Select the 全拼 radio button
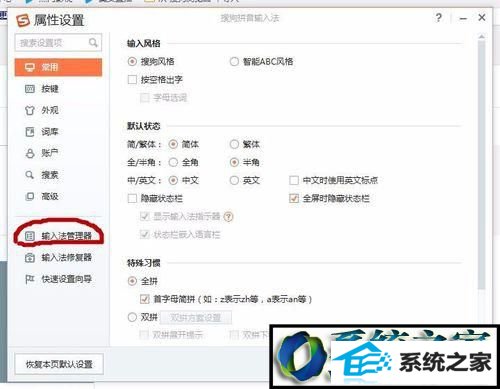 pos(132,281)
